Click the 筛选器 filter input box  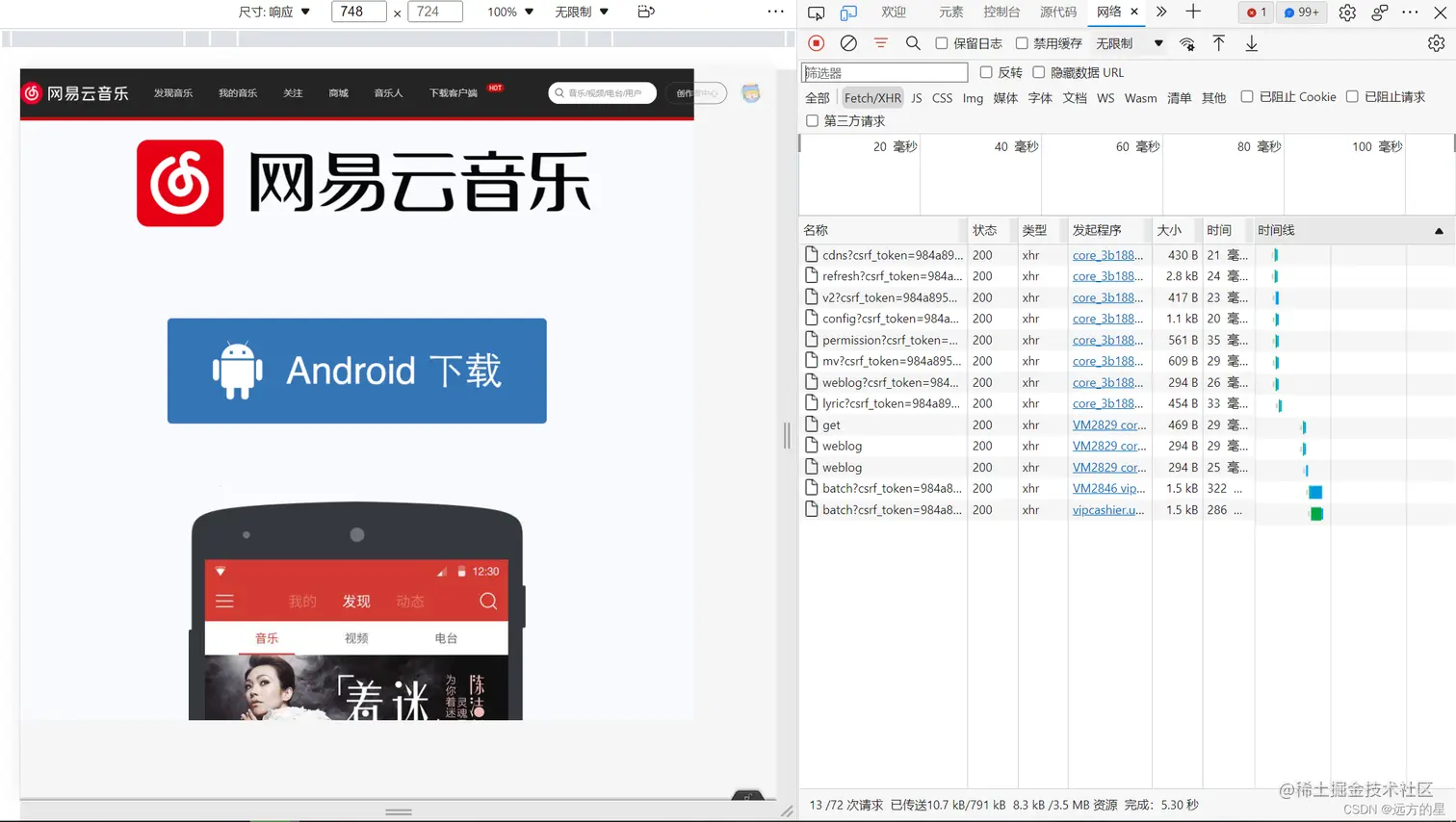(884, 72)
